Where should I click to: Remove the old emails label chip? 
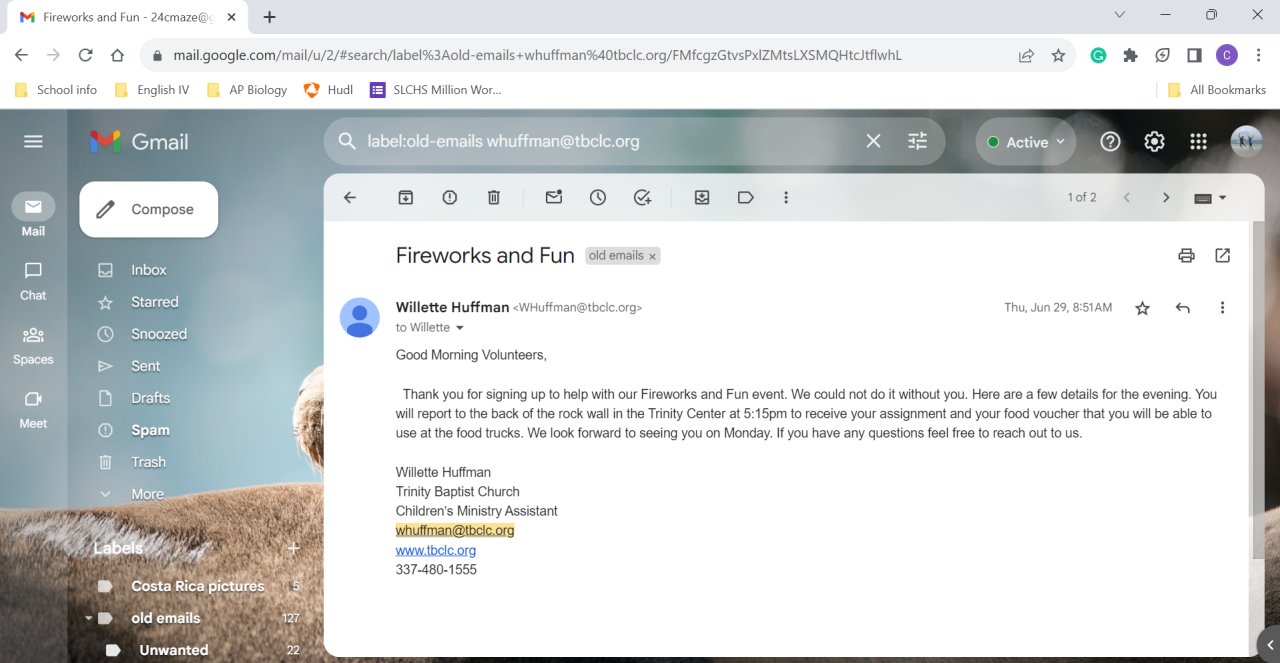click(652, 257)
